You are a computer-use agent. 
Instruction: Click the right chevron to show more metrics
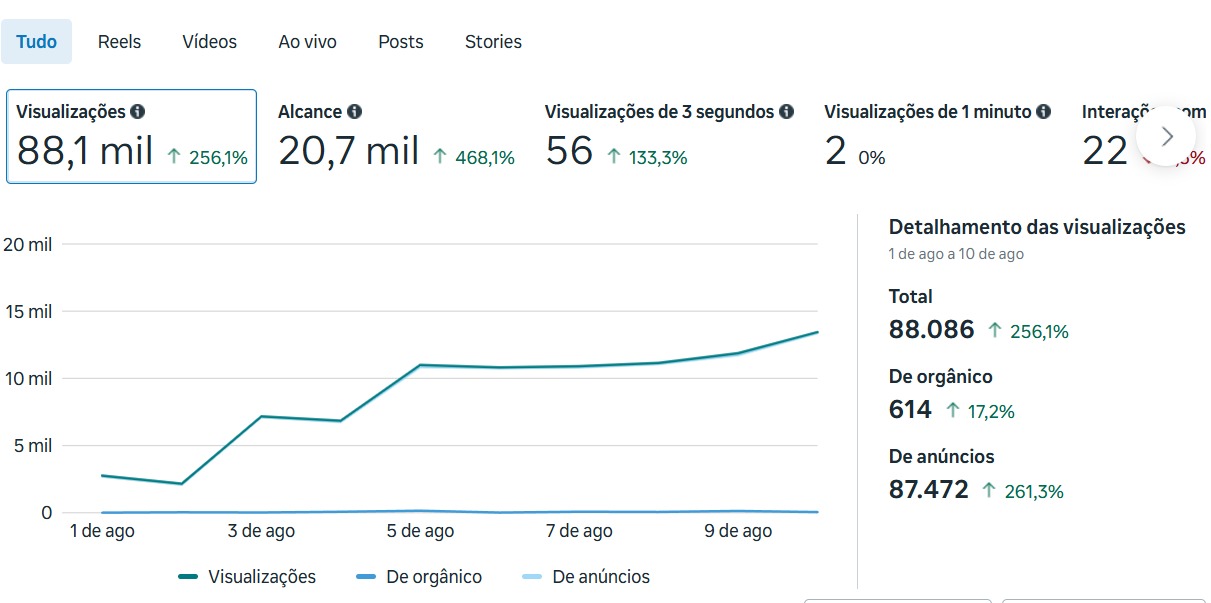(x=1166, y=136)
